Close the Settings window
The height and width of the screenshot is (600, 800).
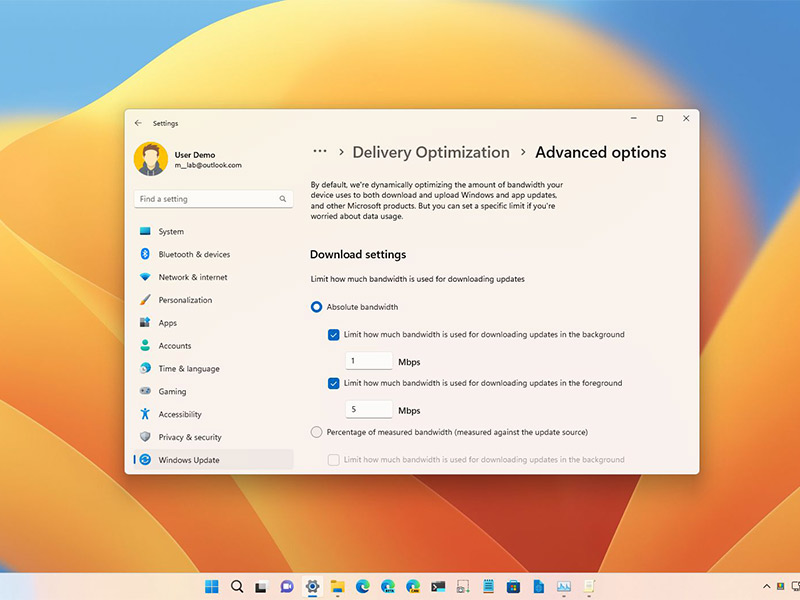point(686,118)
